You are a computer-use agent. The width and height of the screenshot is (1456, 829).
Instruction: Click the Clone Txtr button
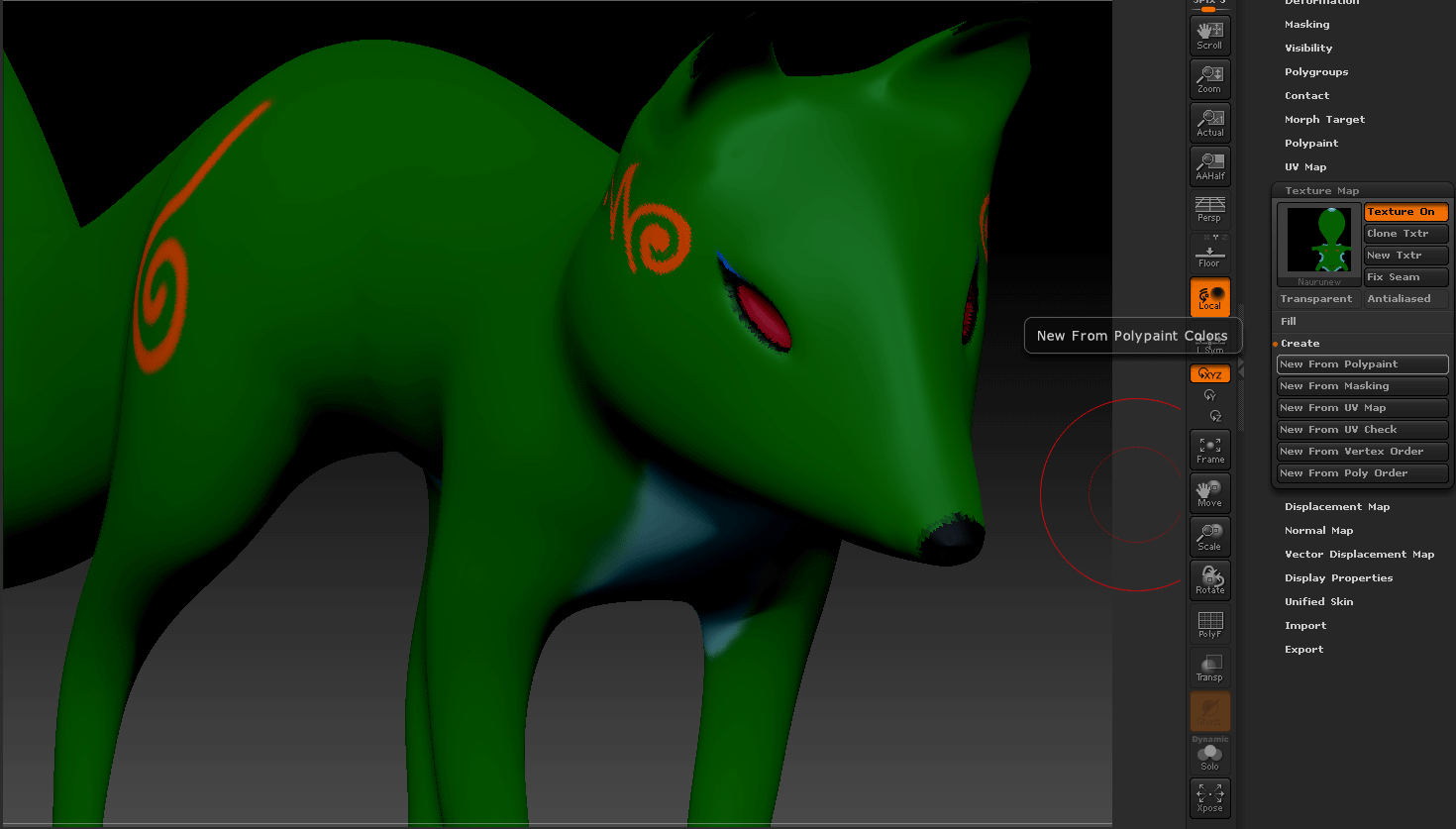(1404, 233)
